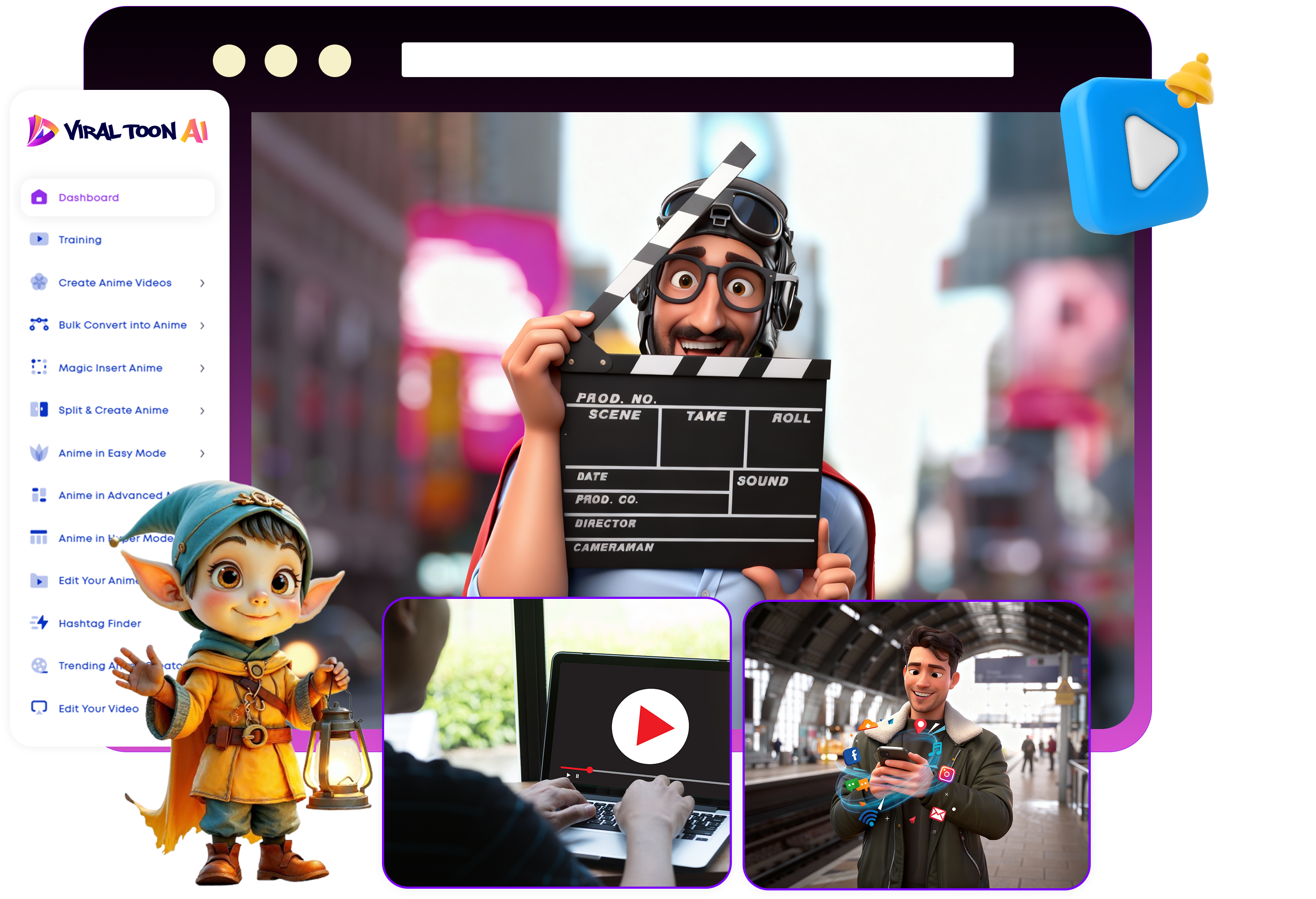
Task: Open the Dashboard menu item
Action: click(89, 198)
